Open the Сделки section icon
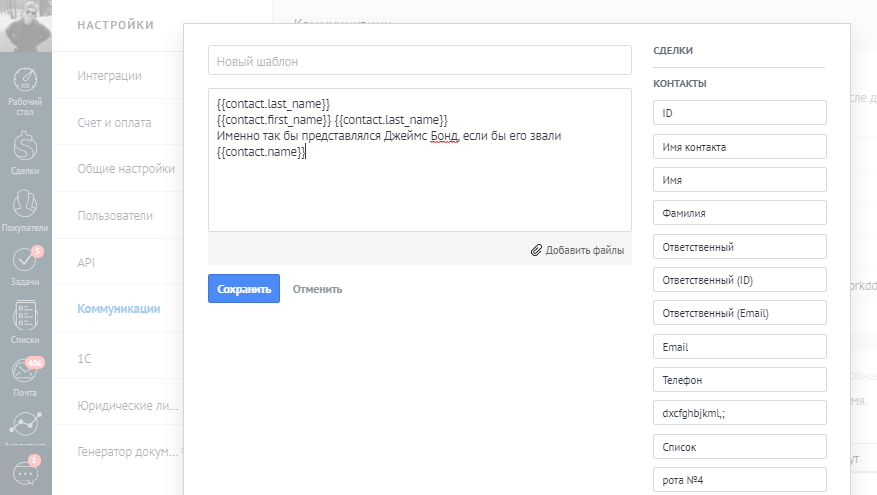 [26, 147]
